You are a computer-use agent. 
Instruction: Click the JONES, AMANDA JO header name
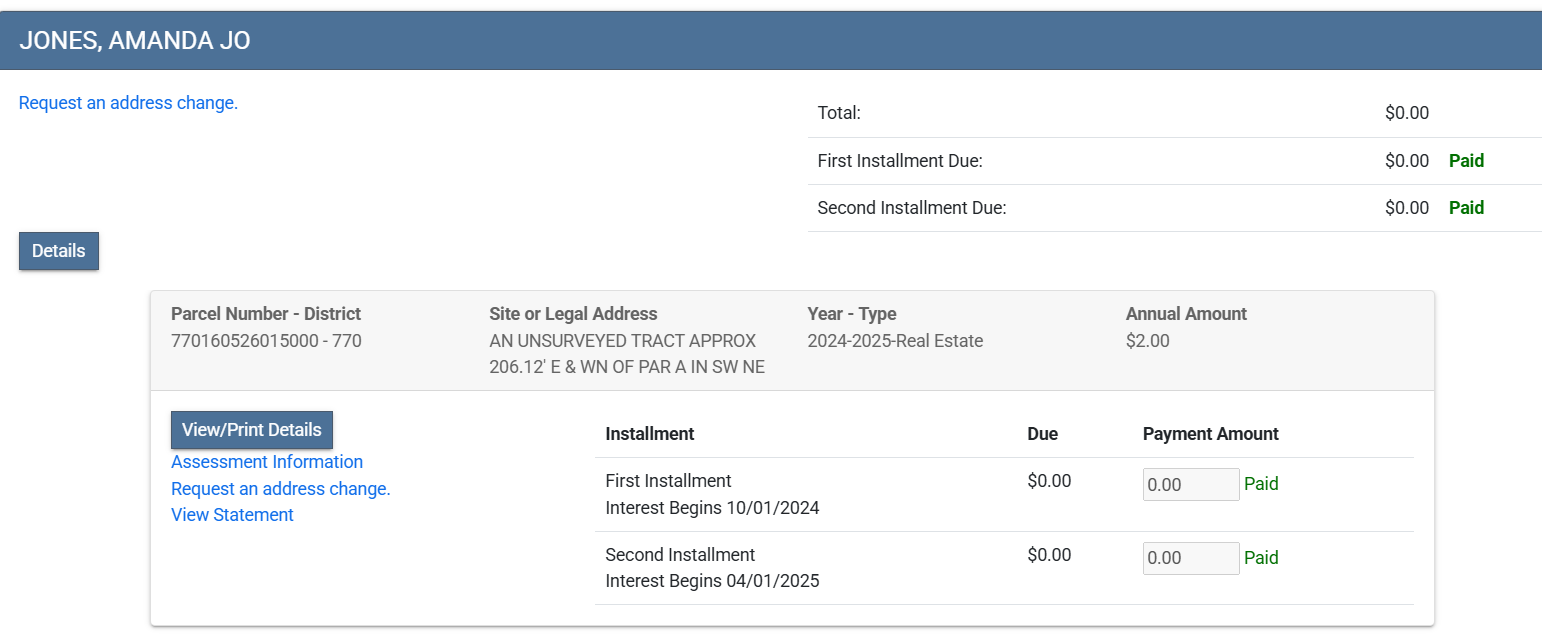click(x=135, y=40)
